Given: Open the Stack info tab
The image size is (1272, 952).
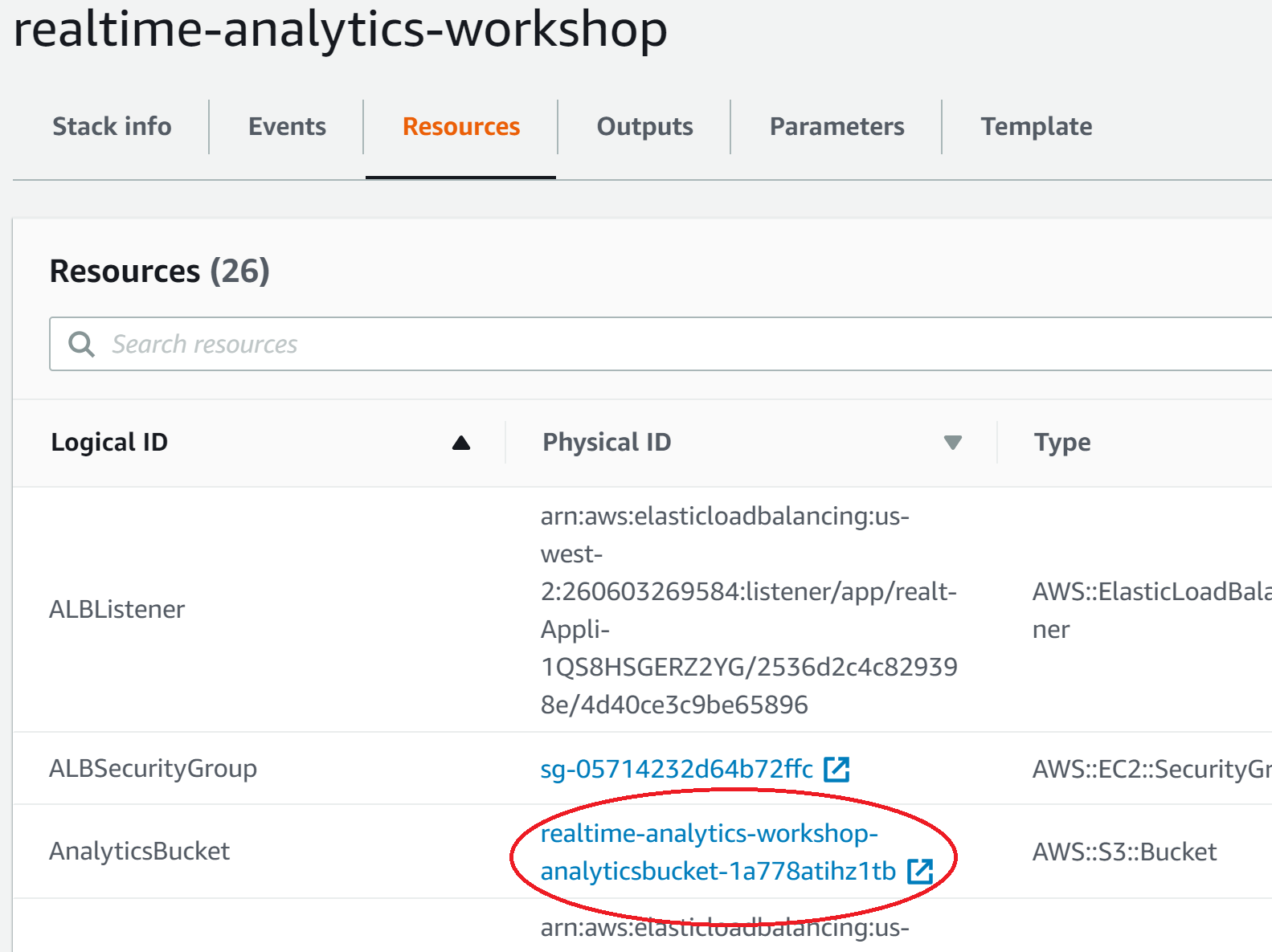Looking at the screenshot, I should [x=112, y=126].
